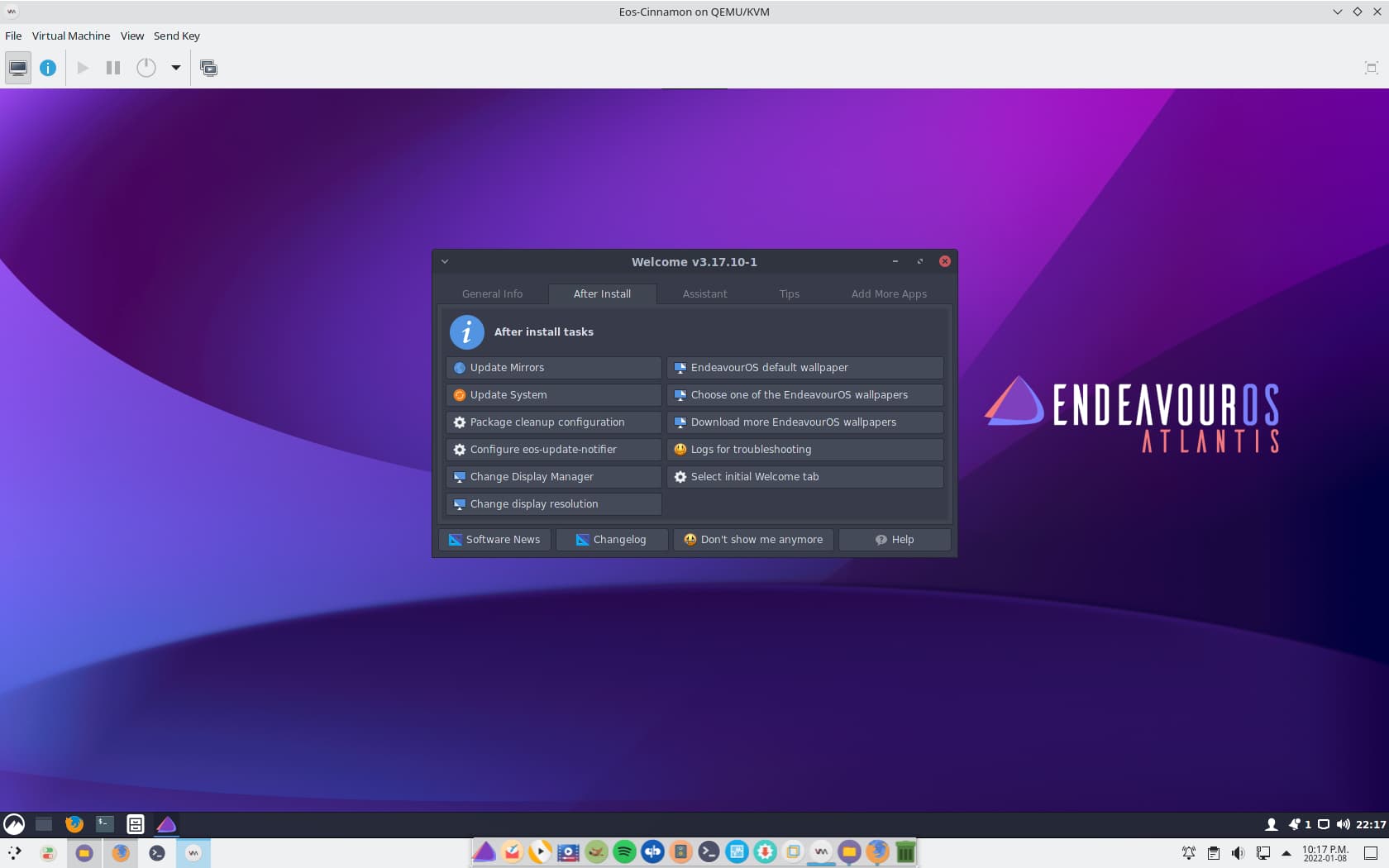The width and height of the screenshot is (1389, 868).
Task: Open GIMP from the host dock
Action: [596, 851]
